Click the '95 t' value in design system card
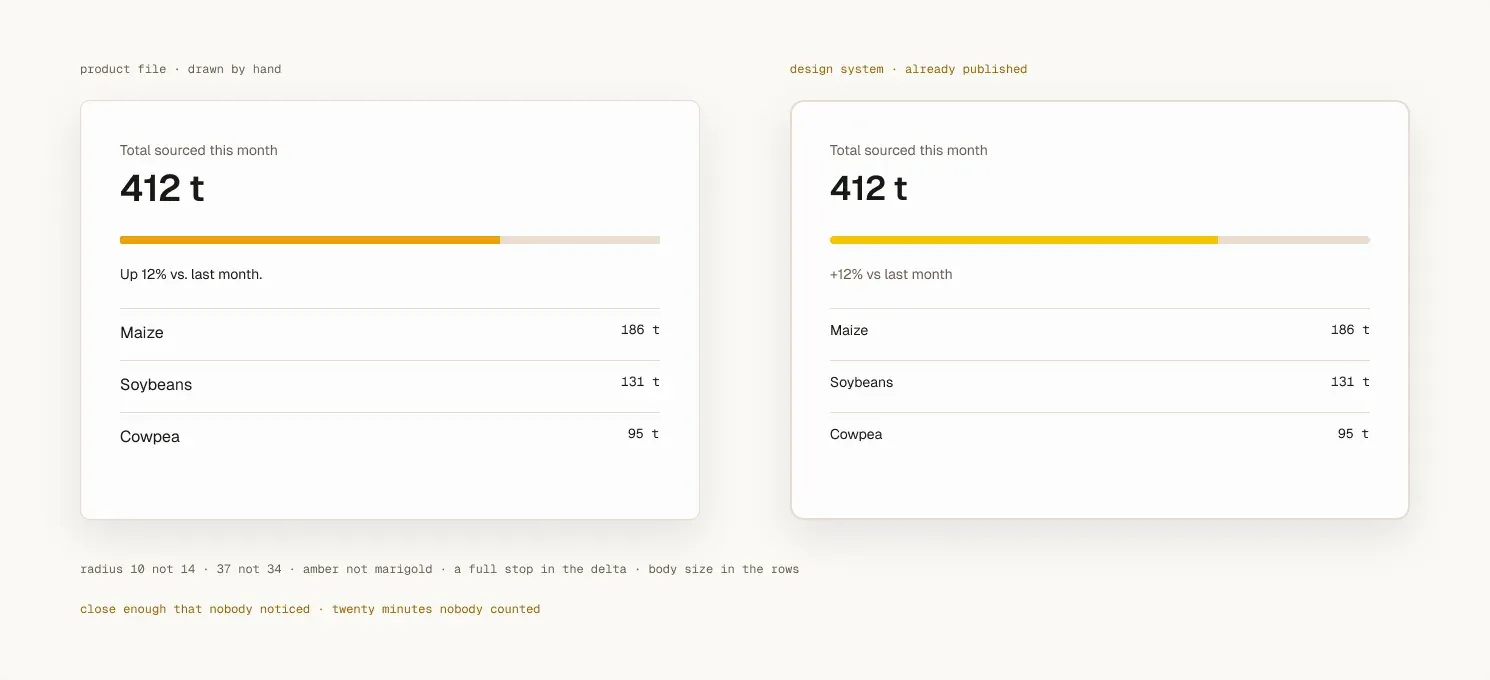1490x680 pixels. pos(1353,434)
